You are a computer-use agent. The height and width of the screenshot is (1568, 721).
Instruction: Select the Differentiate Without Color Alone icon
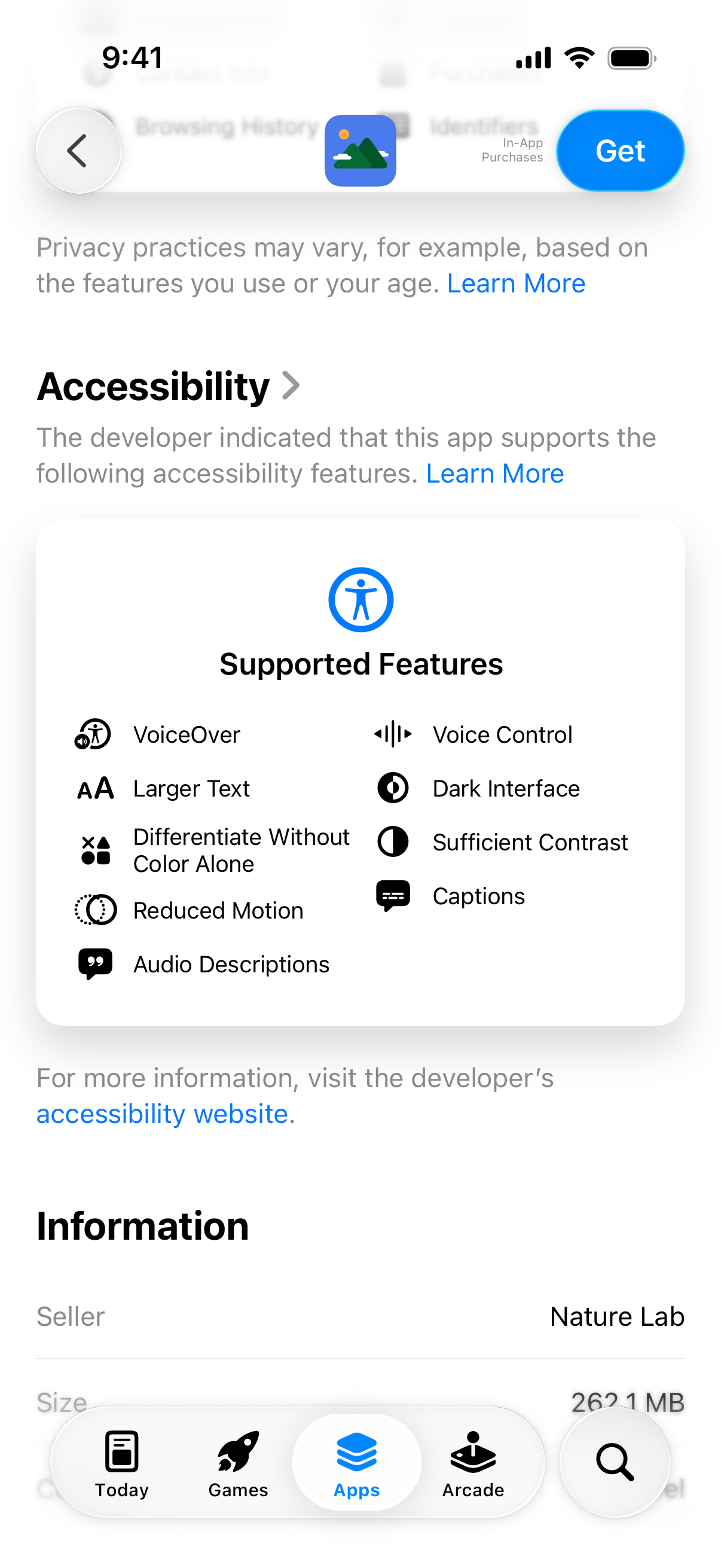[x=95, y=849]
